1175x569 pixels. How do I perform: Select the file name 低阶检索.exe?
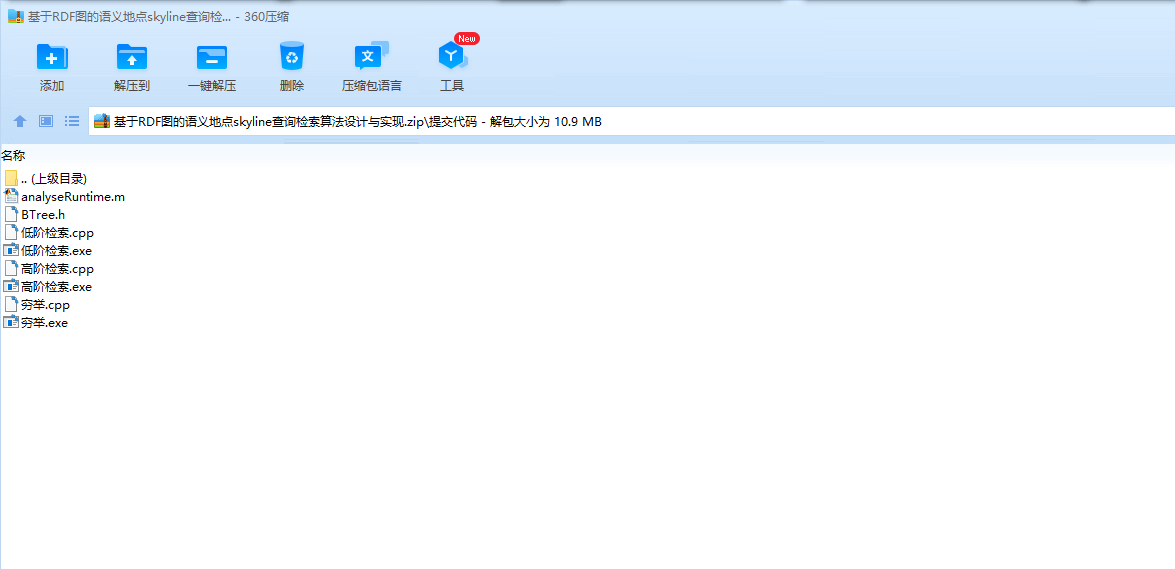pyautogui.click(x=56, y=250)
